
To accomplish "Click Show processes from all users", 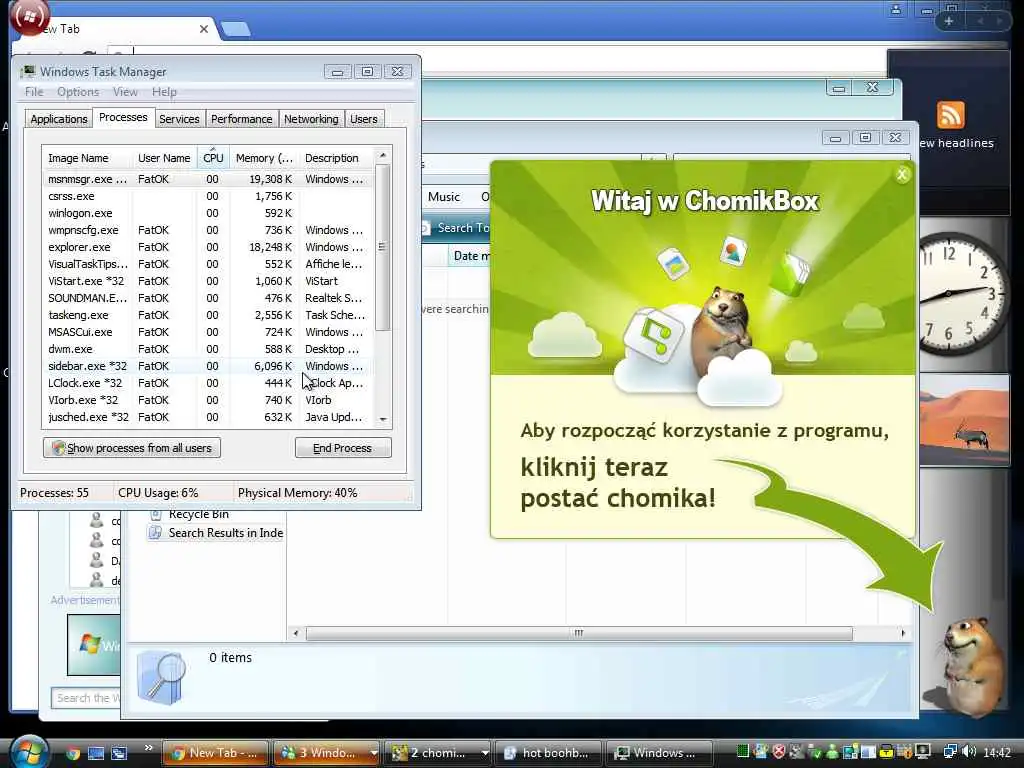I will tap(132, 448).
